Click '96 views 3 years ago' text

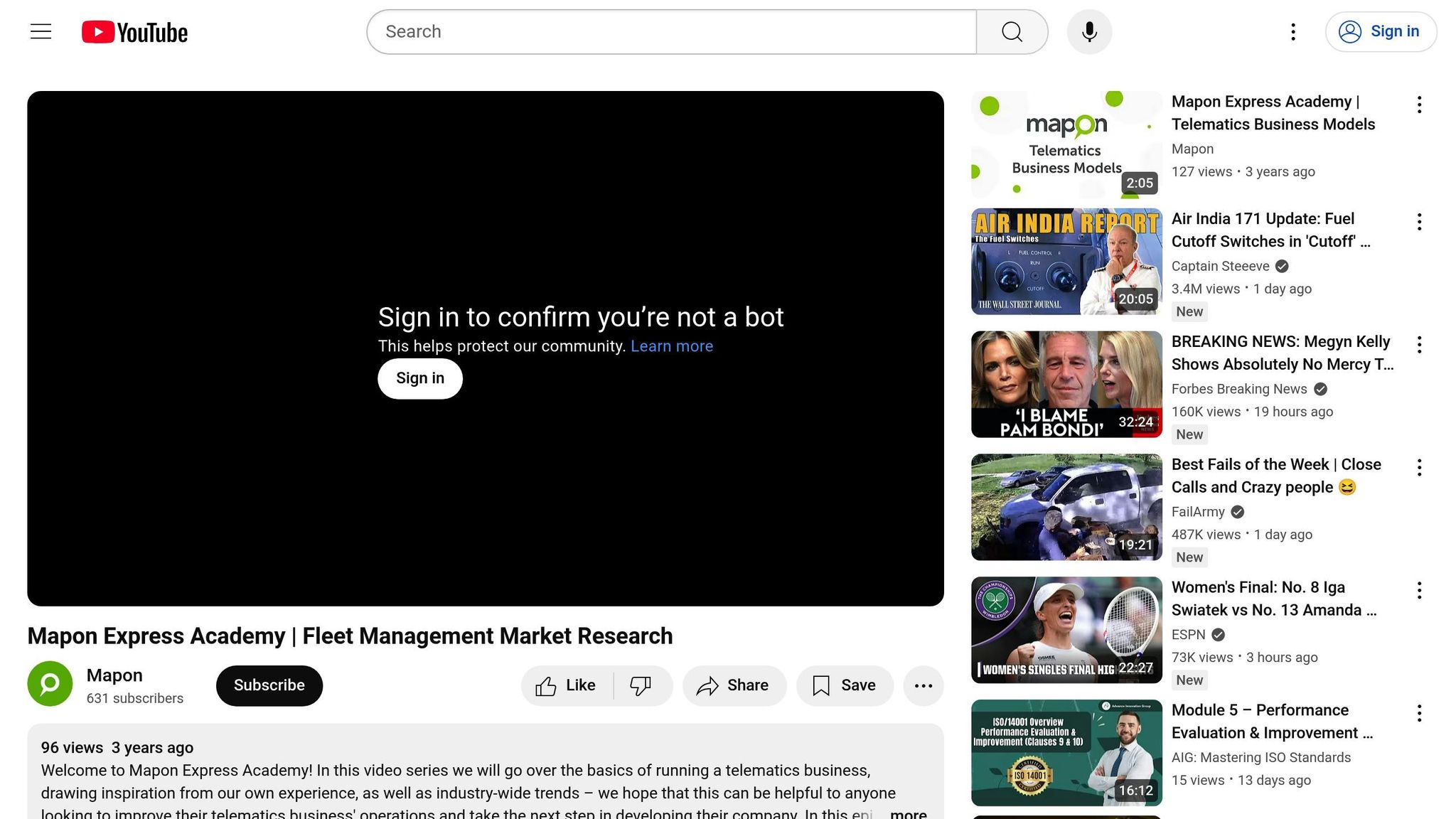[x=117, y=748]
